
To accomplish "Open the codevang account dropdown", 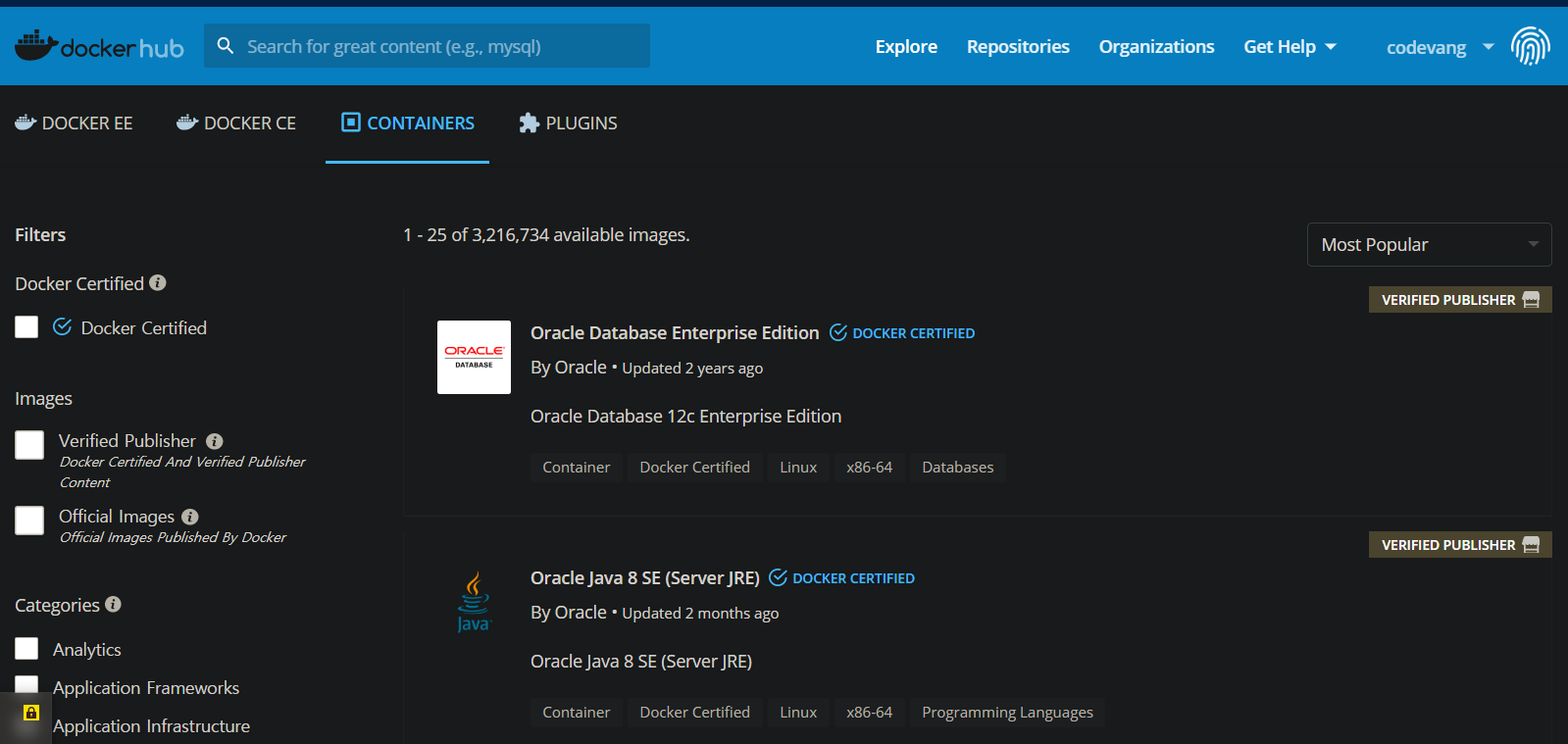I will 1440,47.
